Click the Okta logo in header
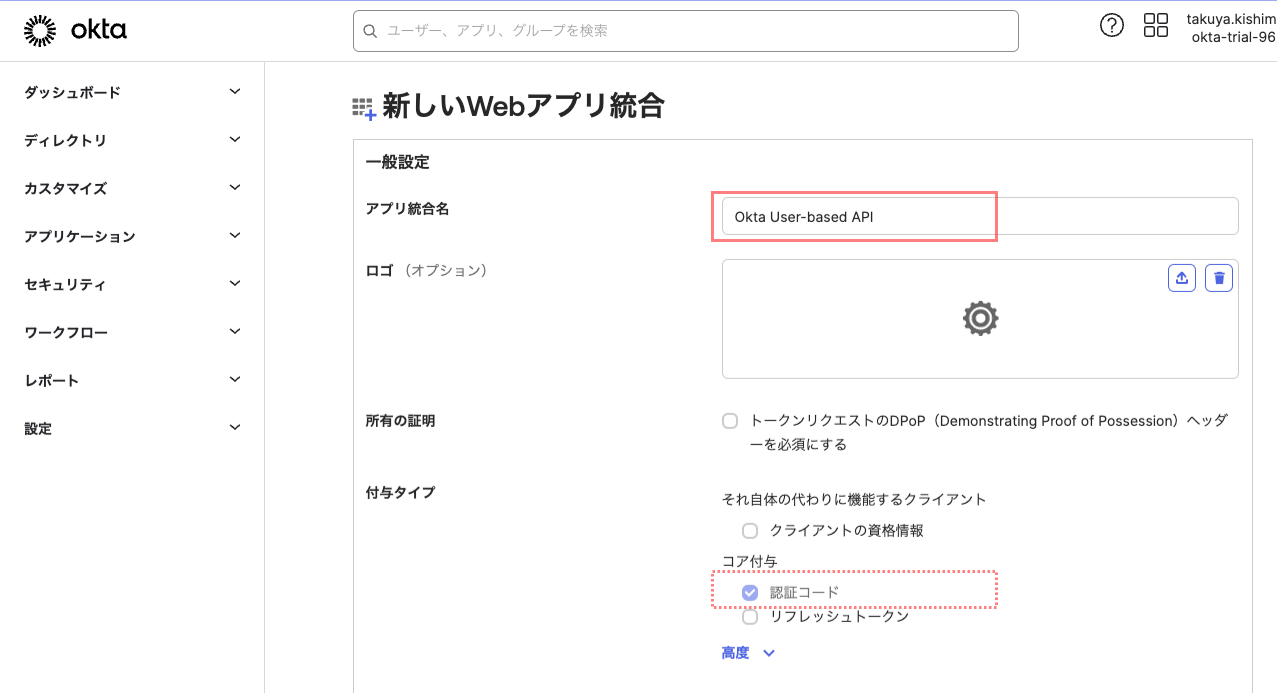Image resolution: width=1277 pixels, height=693 pixels. [75, 31]
